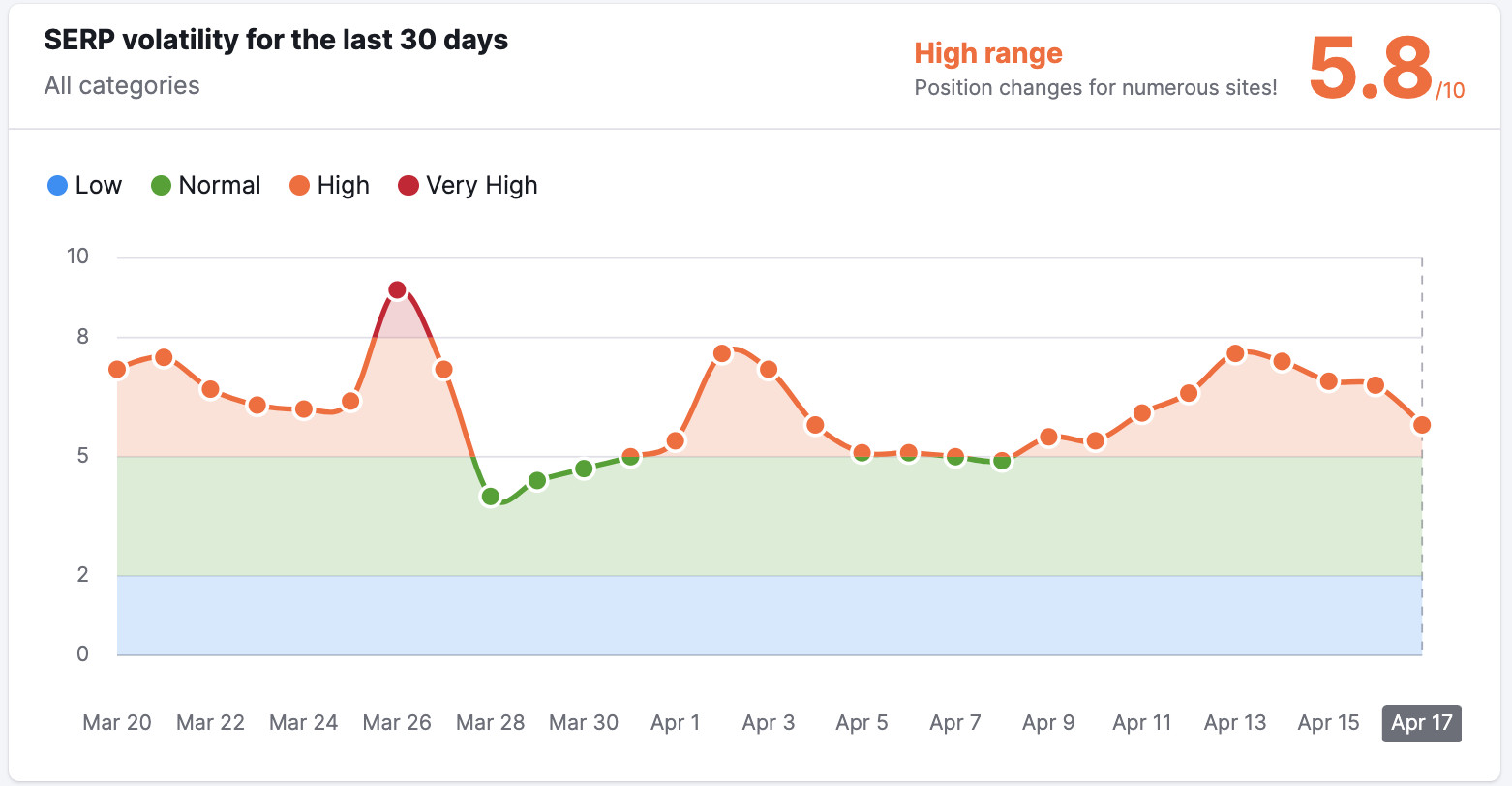
Task: Toggle the Very High series in the legend
Action: [468, 185]
